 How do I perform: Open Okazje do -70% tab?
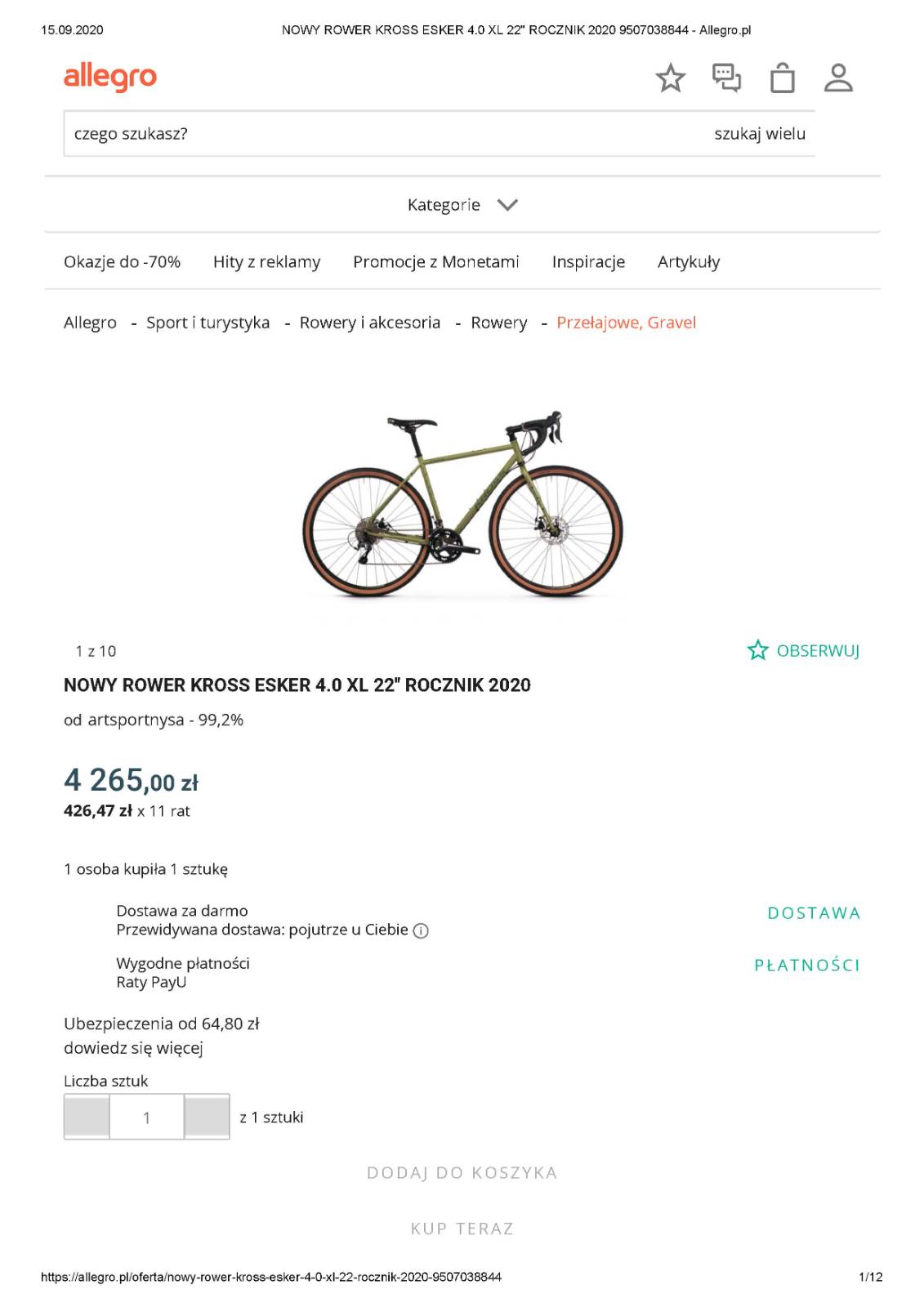click(x=122, y=262)
